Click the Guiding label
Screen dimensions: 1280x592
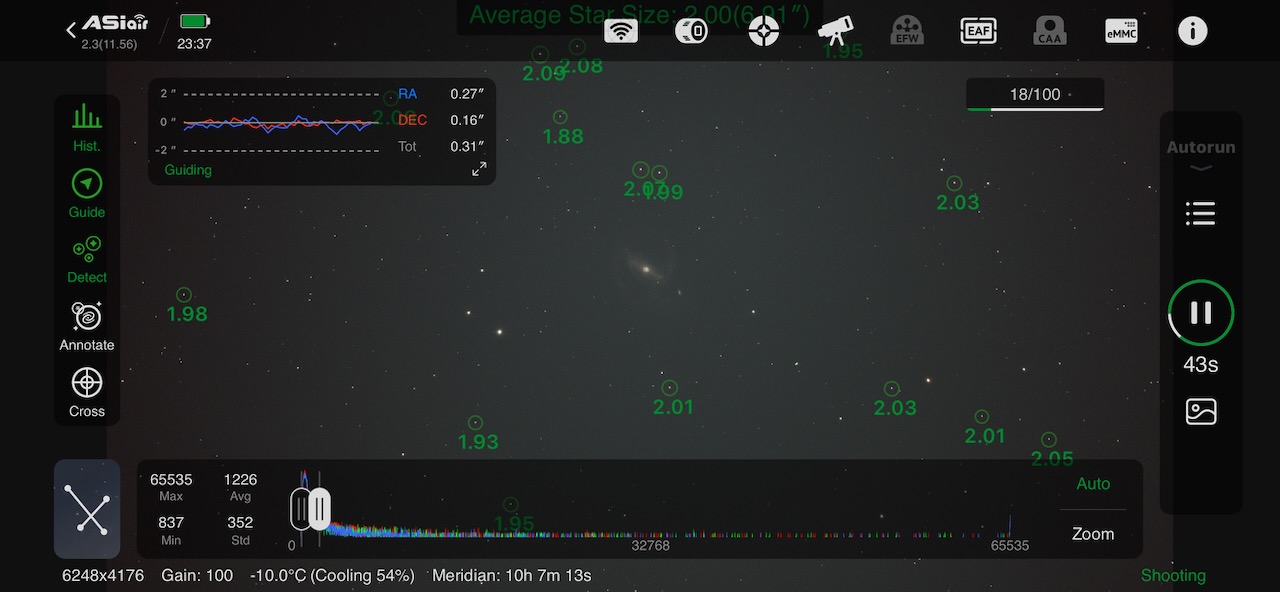188,170
